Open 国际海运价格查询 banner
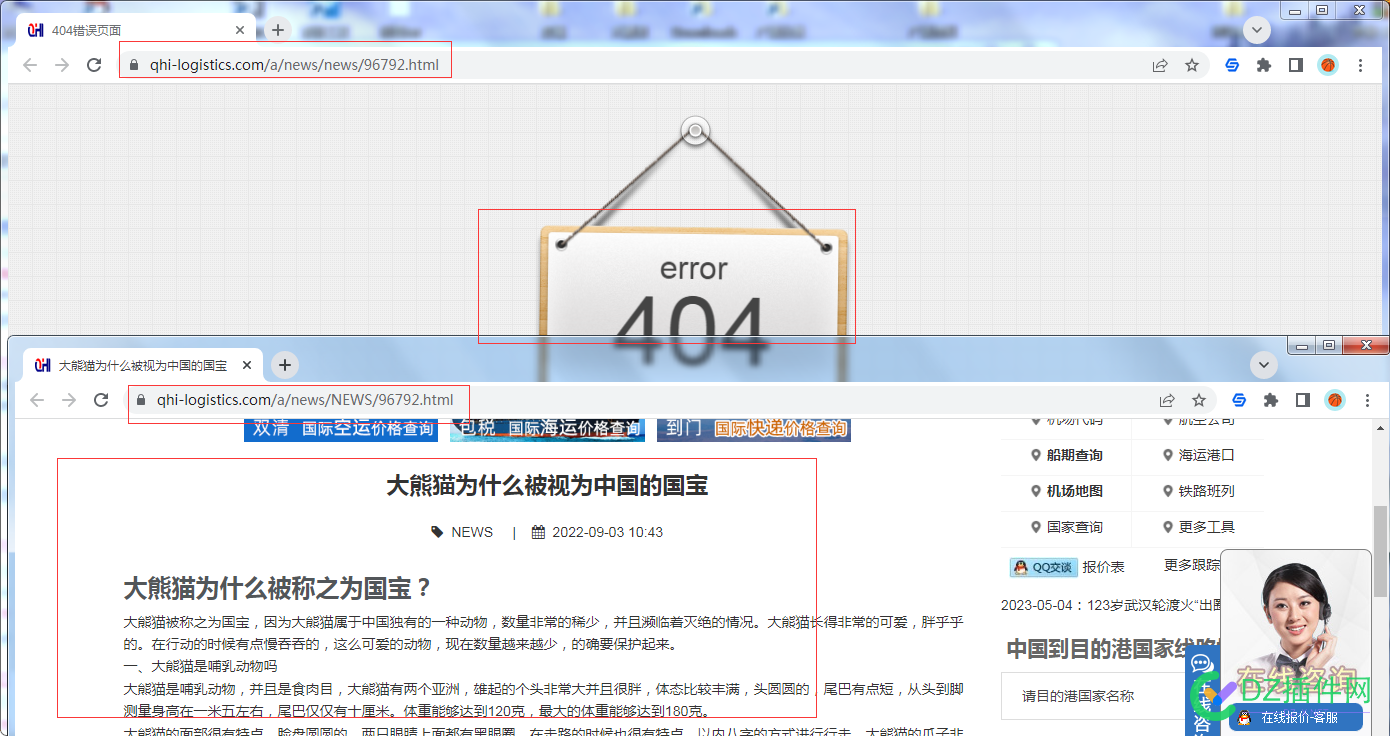Screen dimensions: 1390x736 (x=548, y=429)
